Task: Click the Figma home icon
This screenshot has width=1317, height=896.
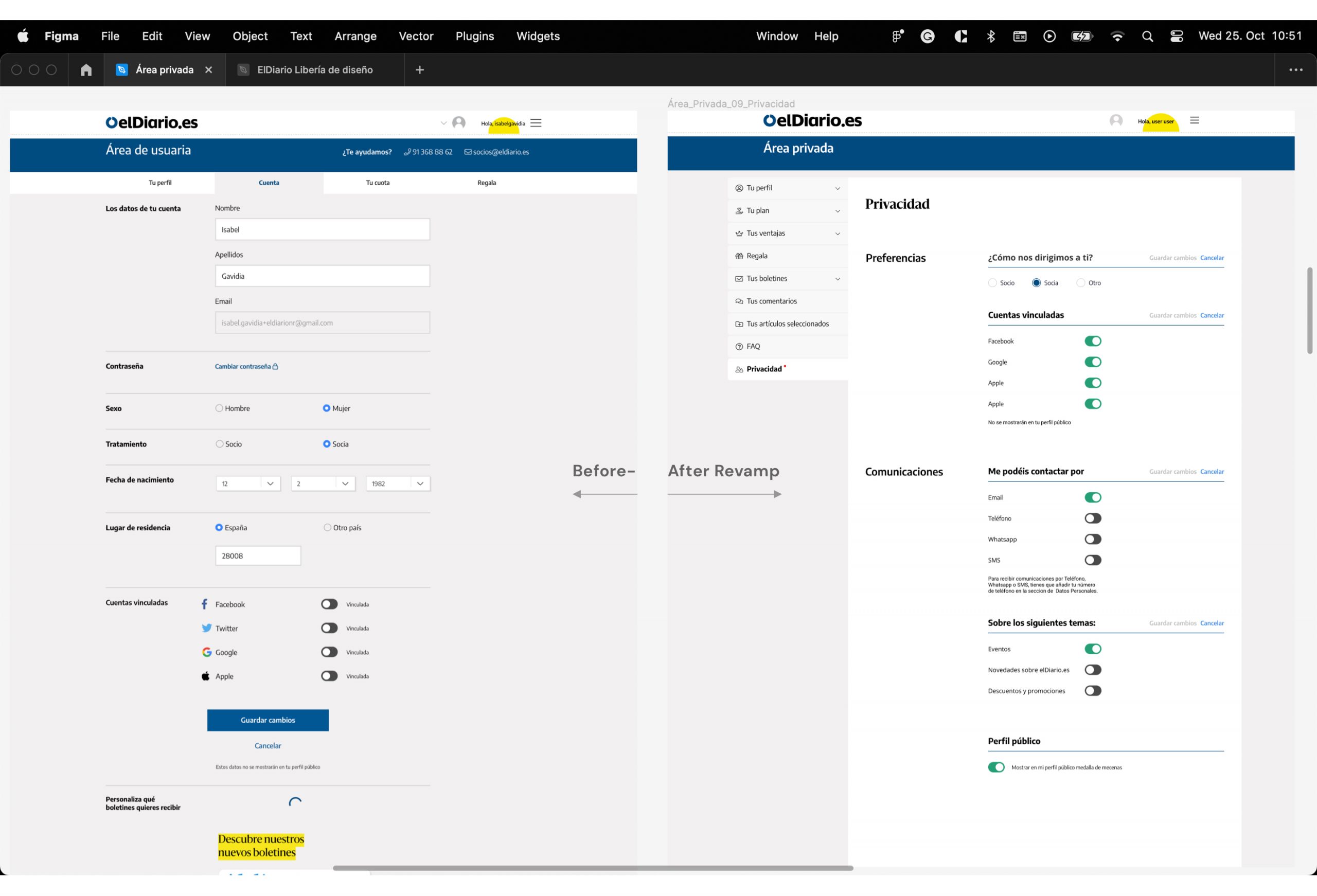Action: click(86, 70)
